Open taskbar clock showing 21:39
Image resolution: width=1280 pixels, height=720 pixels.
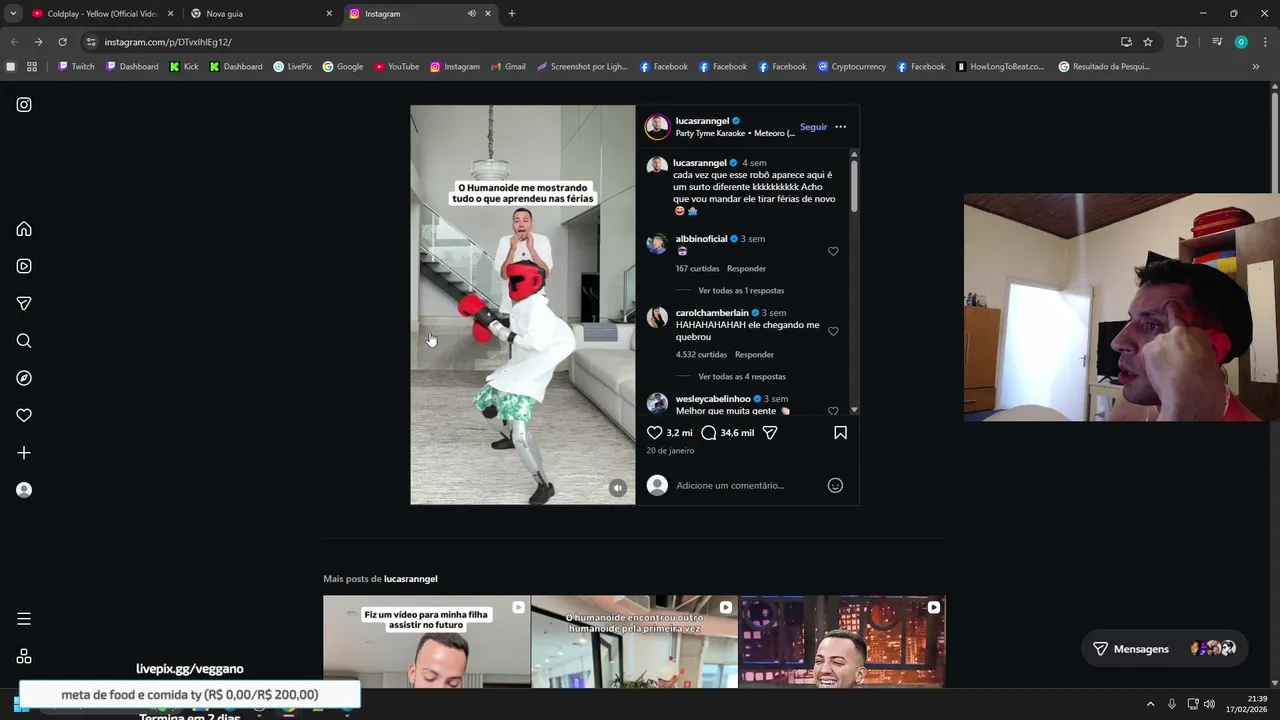coord(1247,704)
